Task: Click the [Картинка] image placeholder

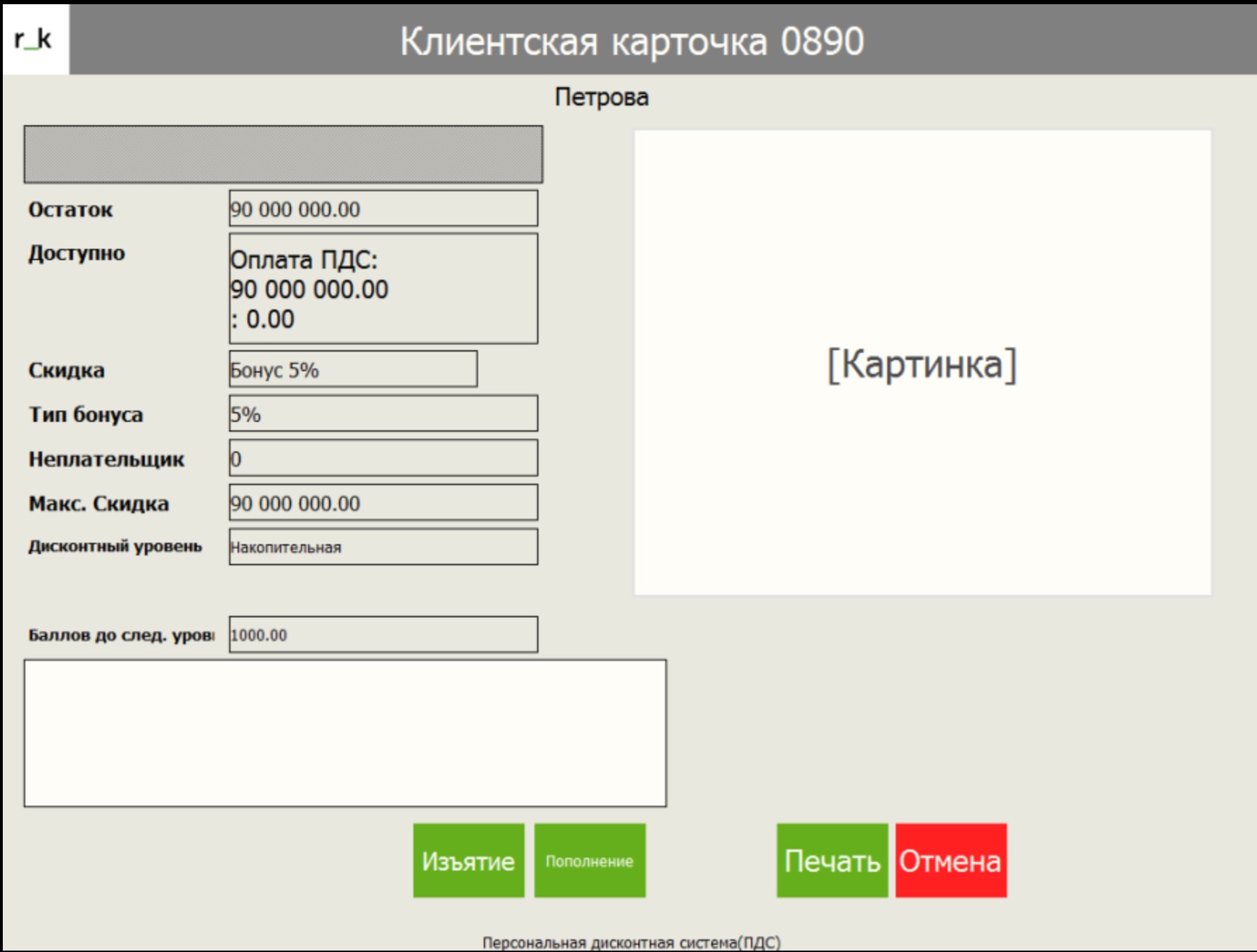Action: tap(922, 363)
